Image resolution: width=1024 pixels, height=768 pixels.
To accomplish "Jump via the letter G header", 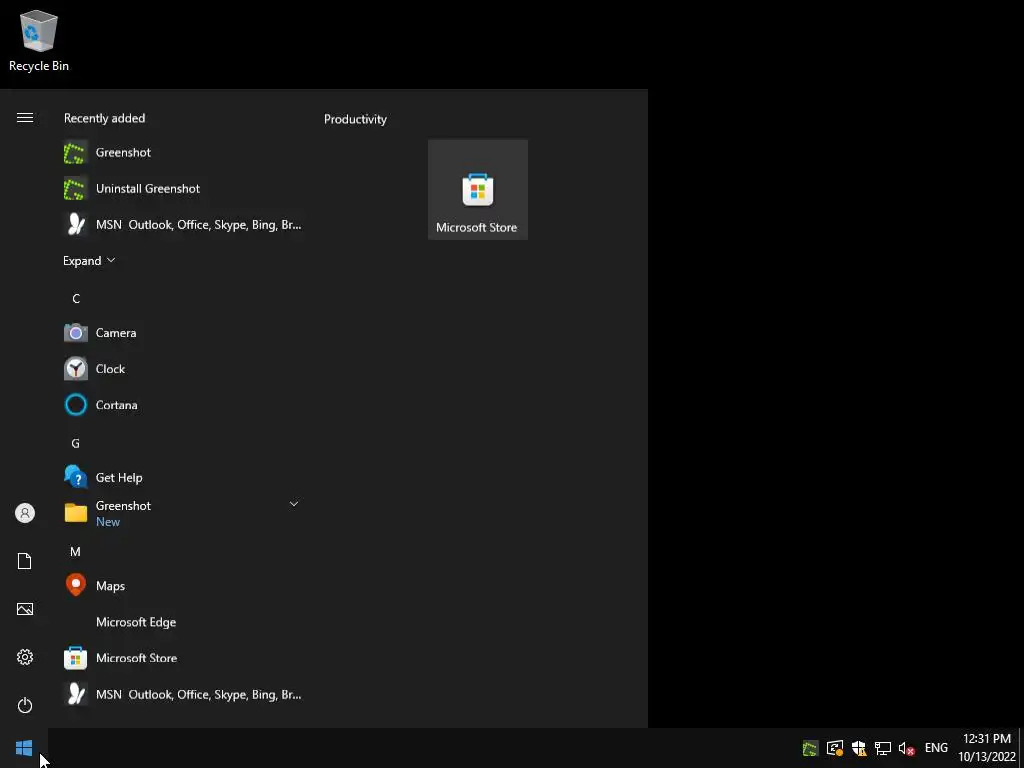I will pos(76,443).
